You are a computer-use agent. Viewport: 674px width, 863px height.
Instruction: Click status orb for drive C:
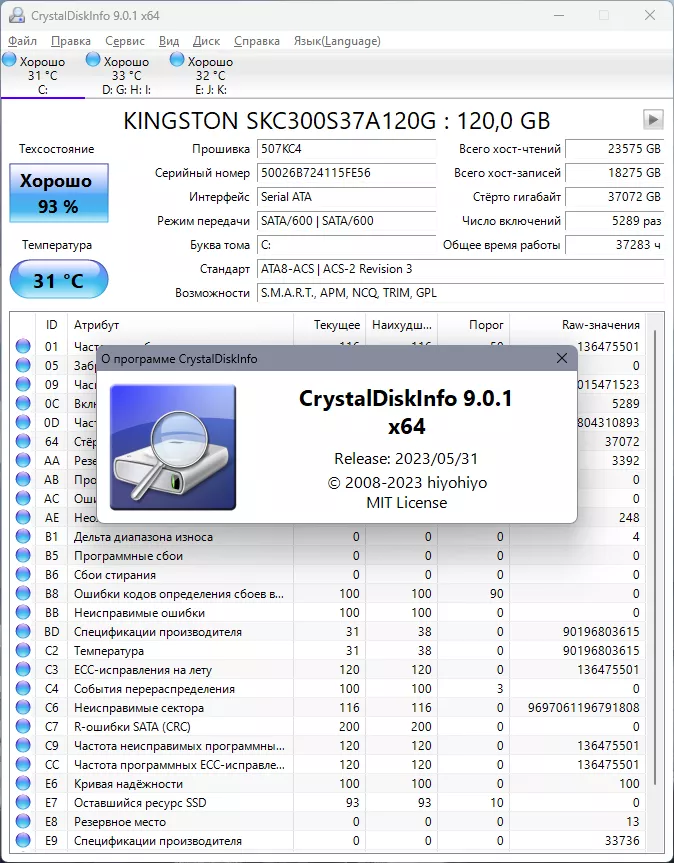(x=10, y=61)
